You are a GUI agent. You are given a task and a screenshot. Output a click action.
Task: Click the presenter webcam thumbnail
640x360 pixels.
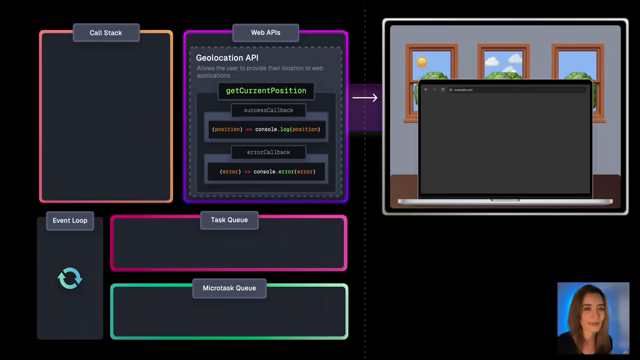pyautogui.click(x=593, y=318)
